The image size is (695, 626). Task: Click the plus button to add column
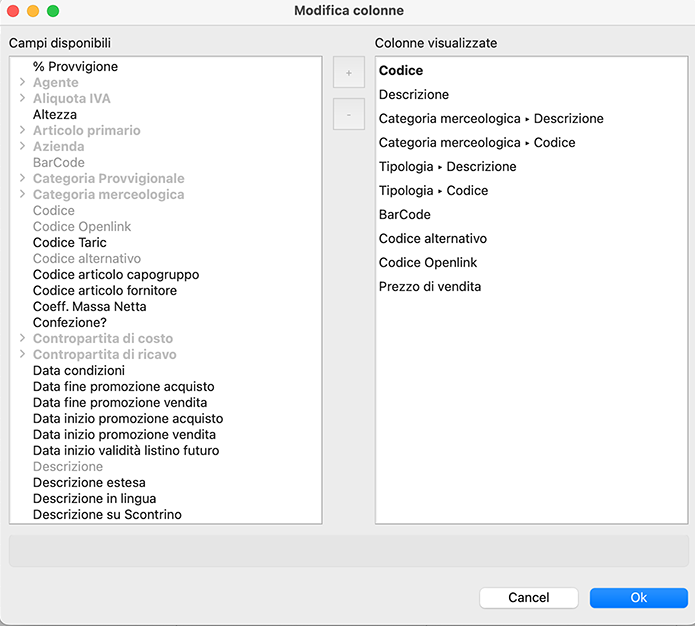pyautogui.click(x=348, y=73)
